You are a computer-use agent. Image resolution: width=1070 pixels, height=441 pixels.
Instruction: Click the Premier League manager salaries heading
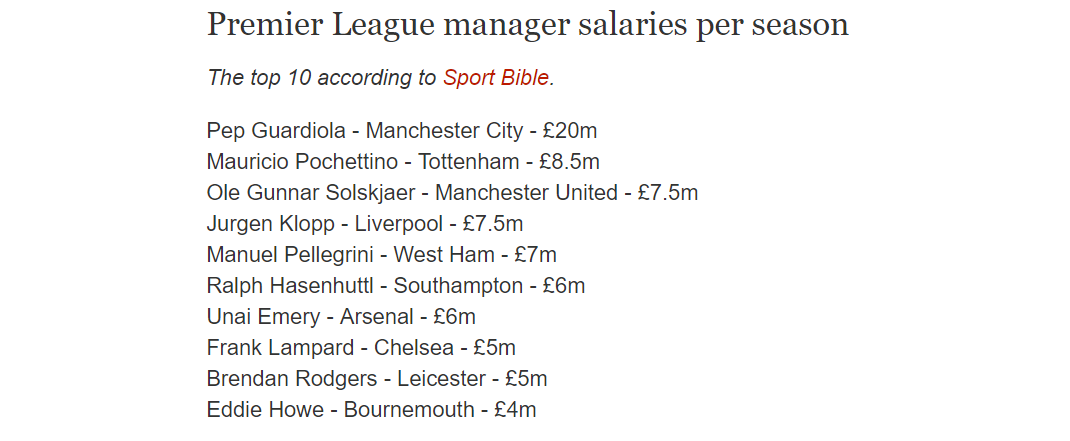point(527,24)
